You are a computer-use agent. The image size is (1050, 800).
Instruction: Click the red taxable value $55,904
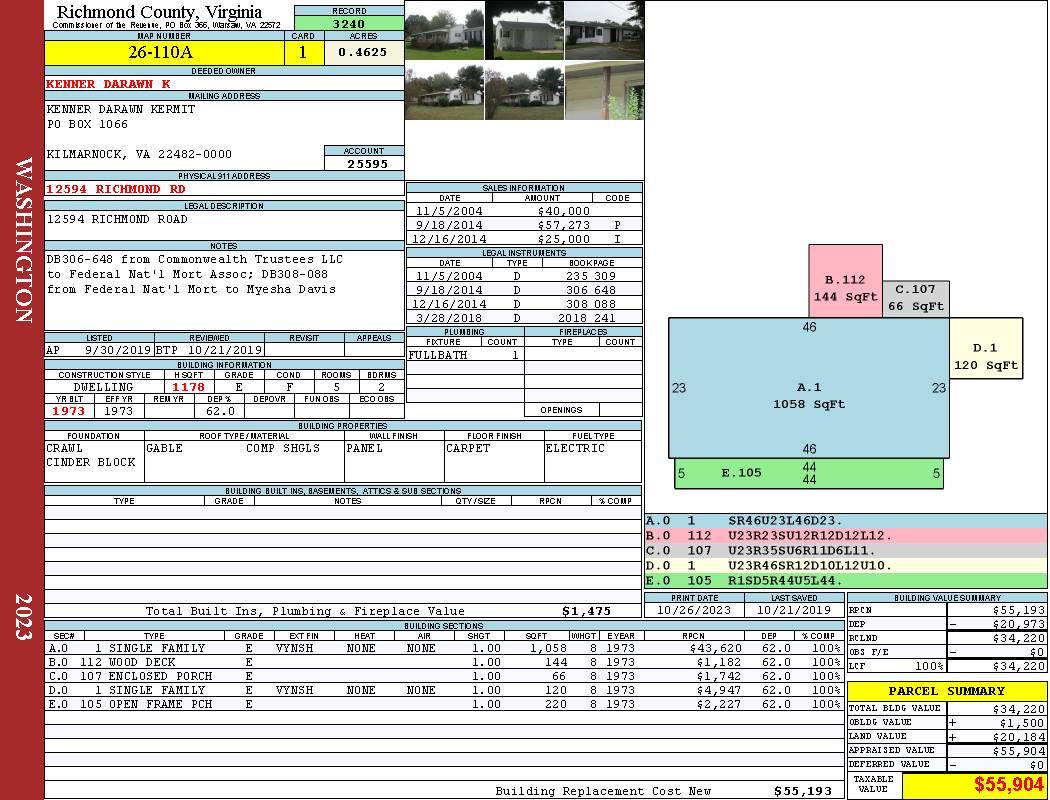click(x=975, y=785)
